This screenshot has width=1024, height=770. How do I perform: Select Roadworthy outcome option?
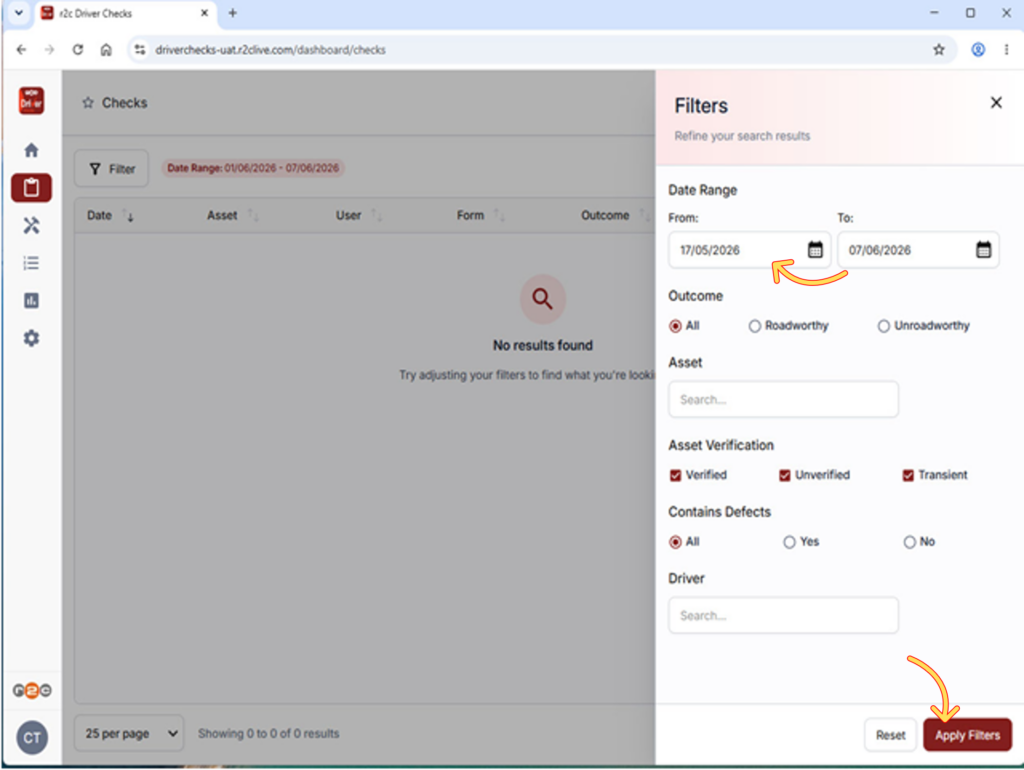pyautogui.click(x=754, y=326)
